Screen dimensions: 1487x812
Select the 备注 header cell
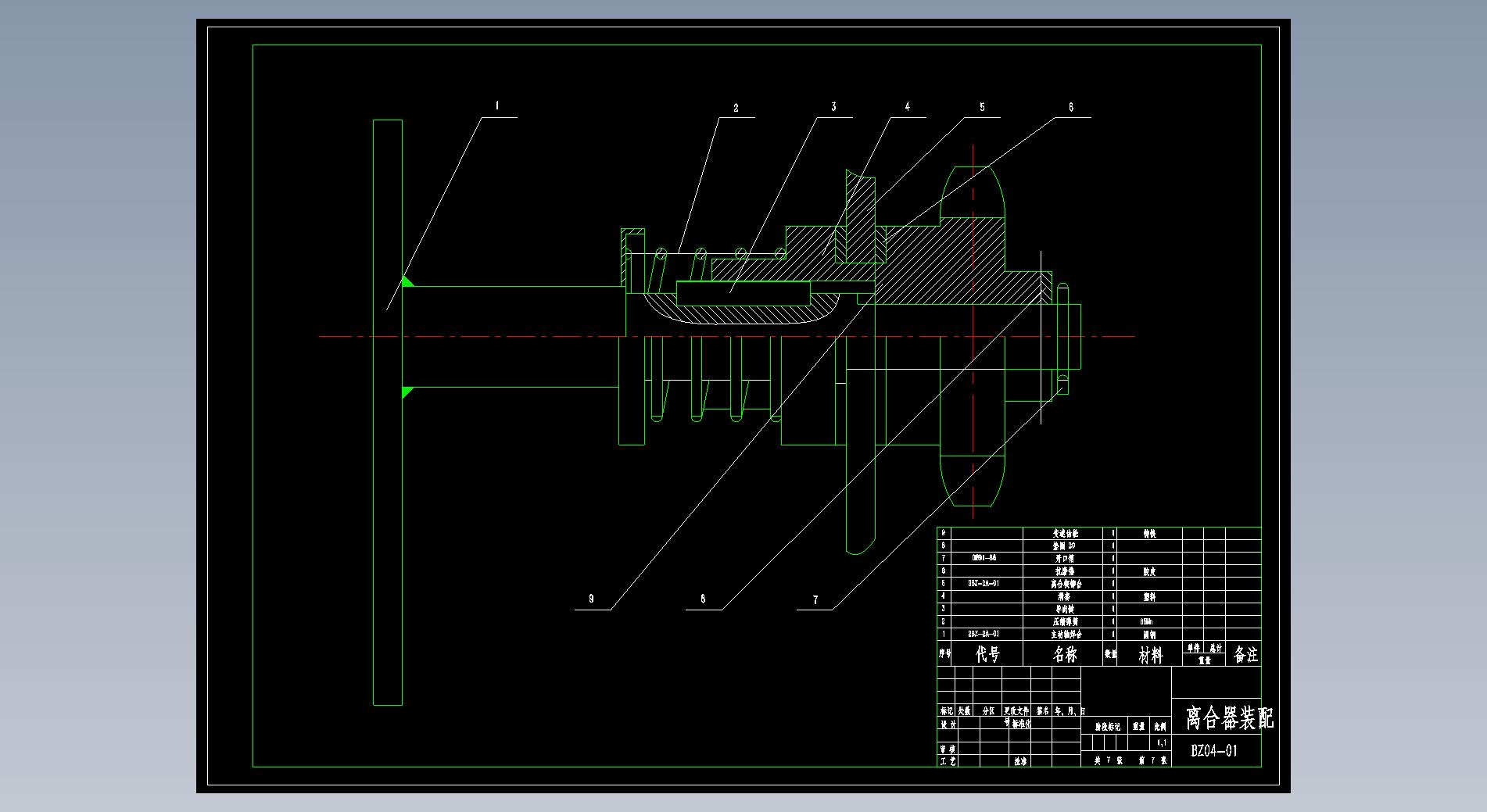[x=1245, y=655]
